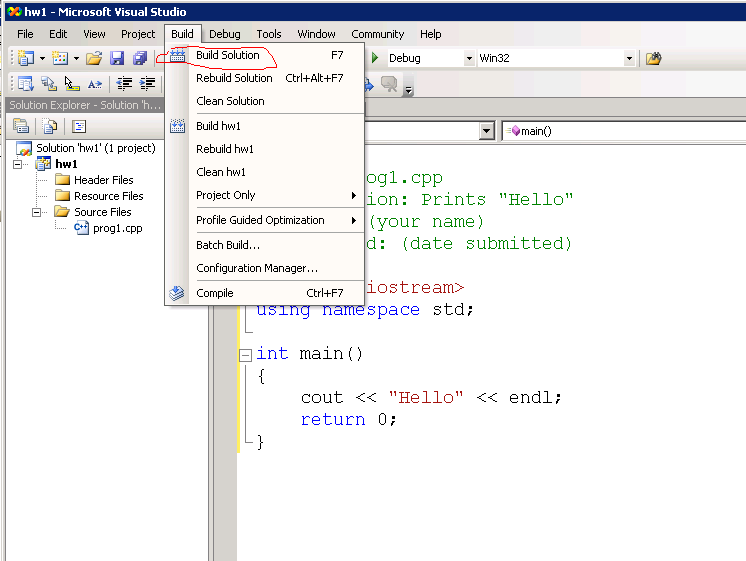This screenshot has width=746, height=561.
Task: Expand the Profile Guided Optimization submenu
Action: point(265,220)
